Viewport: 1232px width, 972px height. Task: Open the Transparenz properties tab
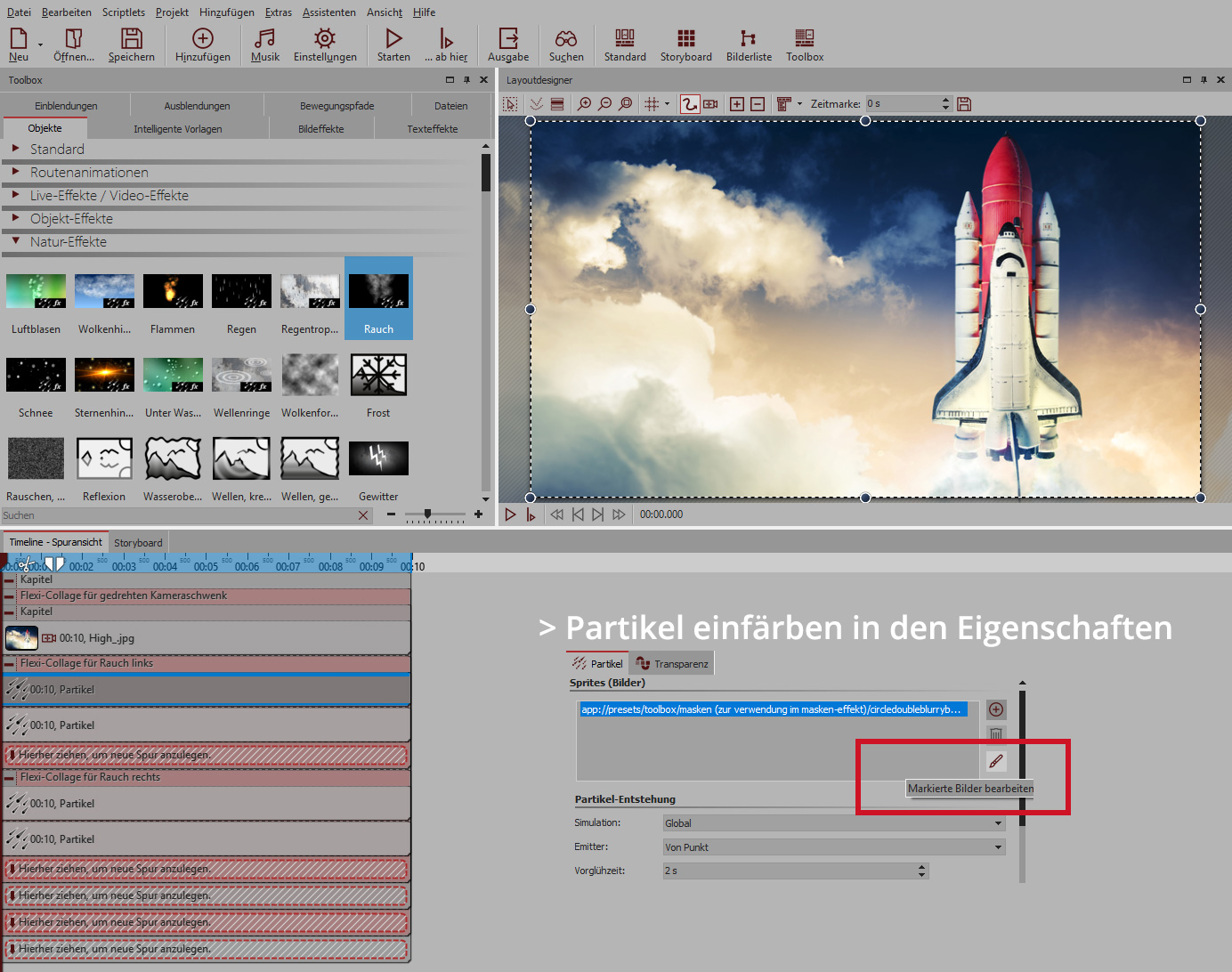pyautogui.click(x=672, y=664)
